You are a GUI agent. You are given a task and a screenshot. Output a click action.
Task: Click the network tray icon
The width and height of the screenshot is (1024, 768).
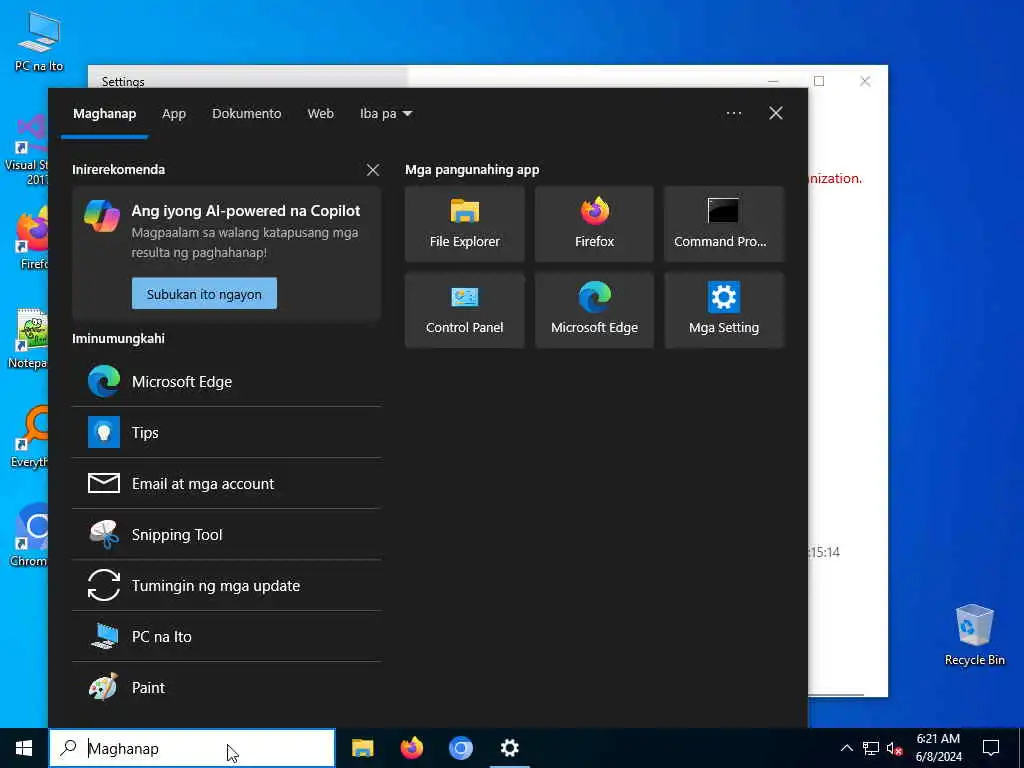point(871,748)
